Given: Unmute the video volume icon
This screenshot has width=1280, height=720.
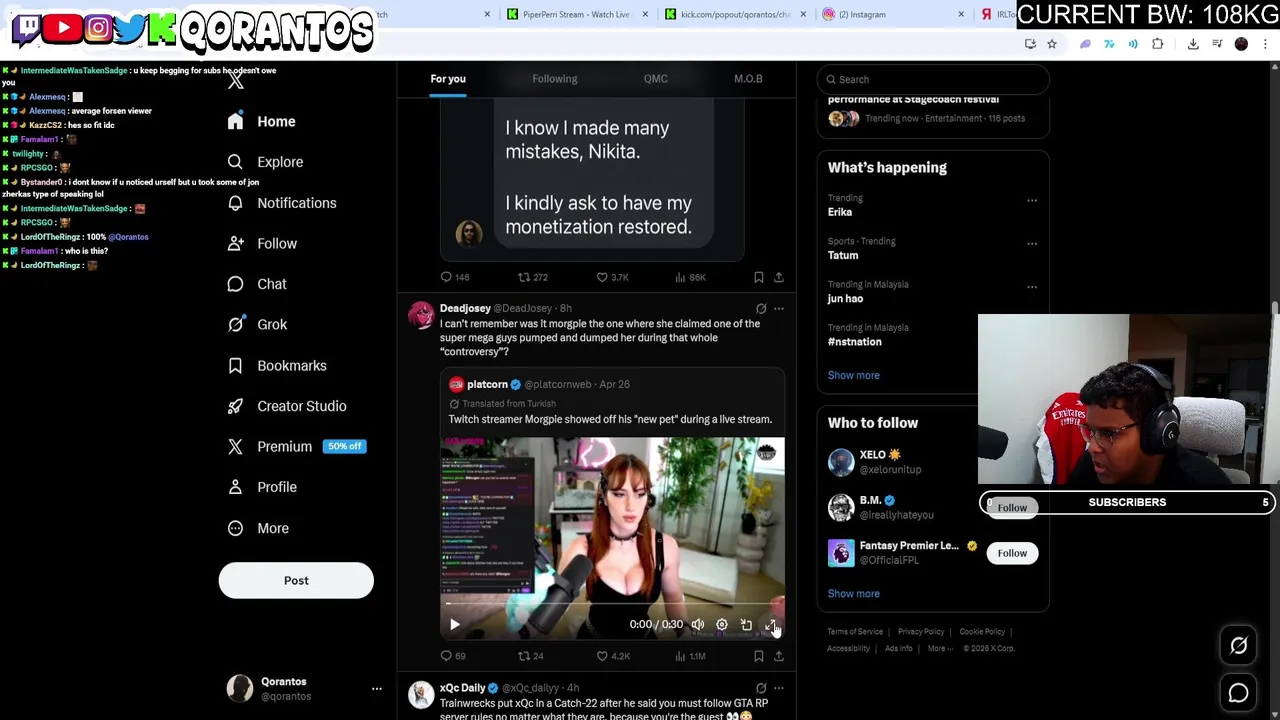Looking at the screenshot, I should coord(698,625).
